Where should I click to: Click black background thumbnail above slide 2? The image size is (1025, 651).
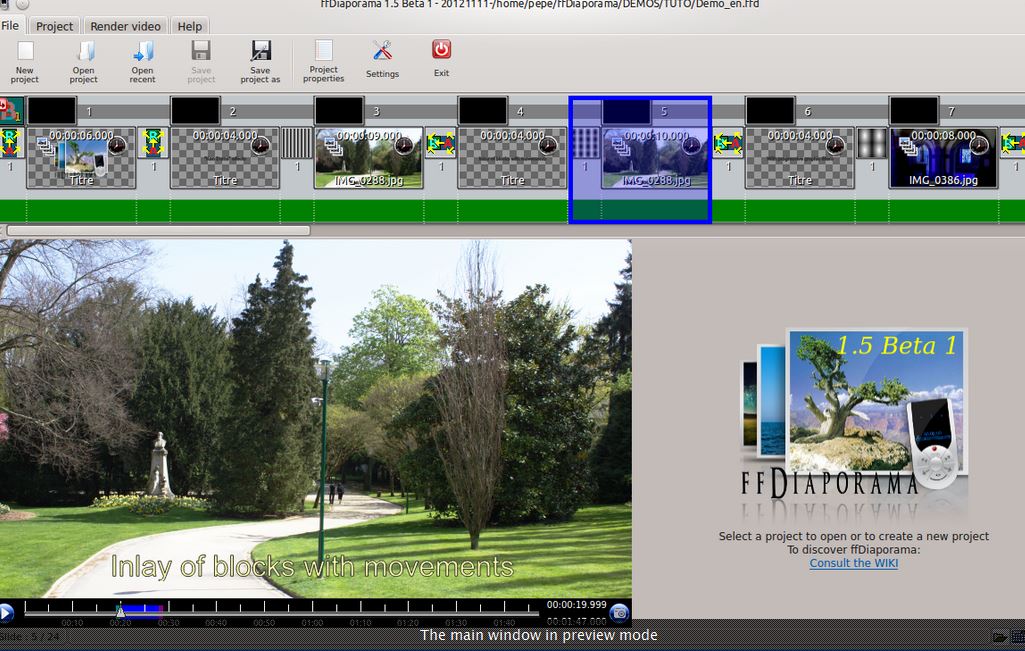195,110
